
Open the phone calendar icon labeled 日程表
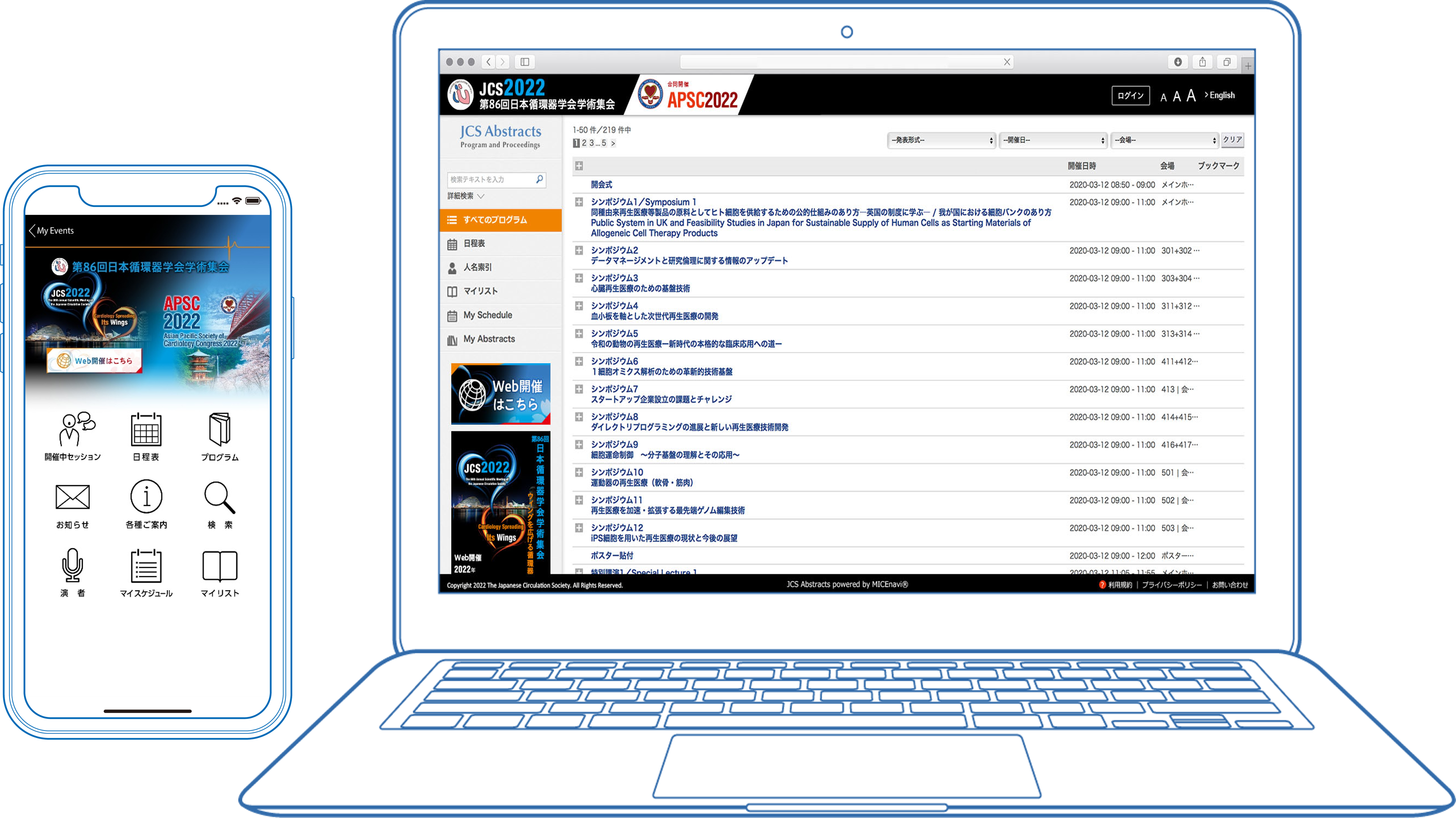tap(146, 436)
